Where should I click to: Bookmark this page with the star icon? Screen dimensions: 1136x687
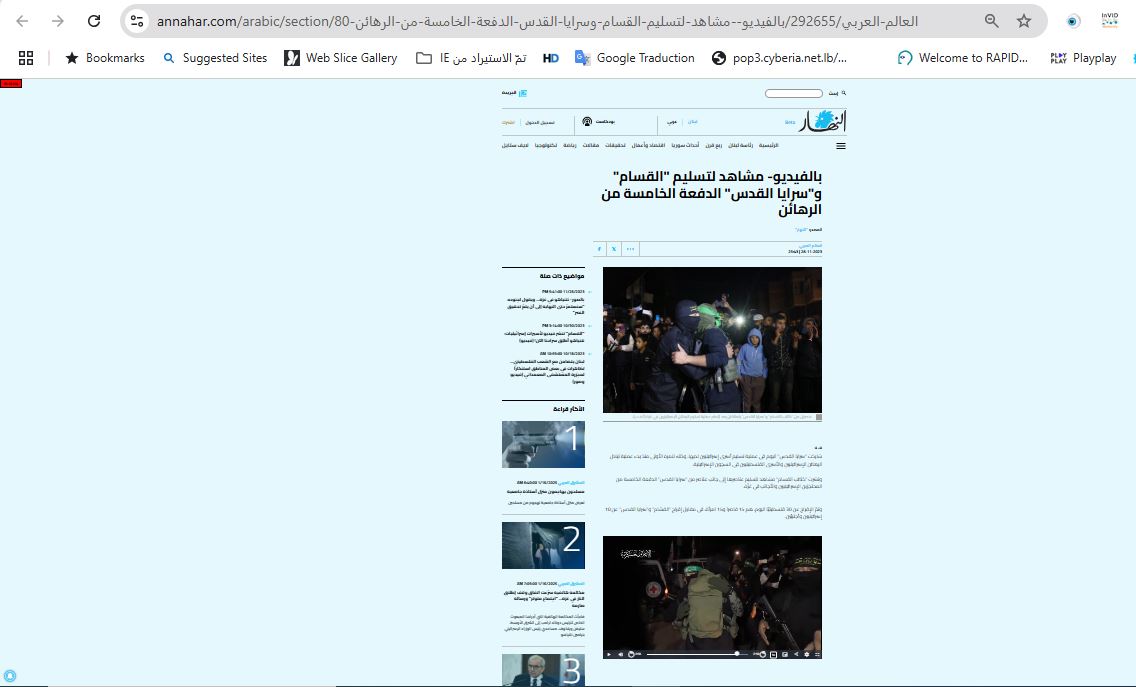[1023, 21]
